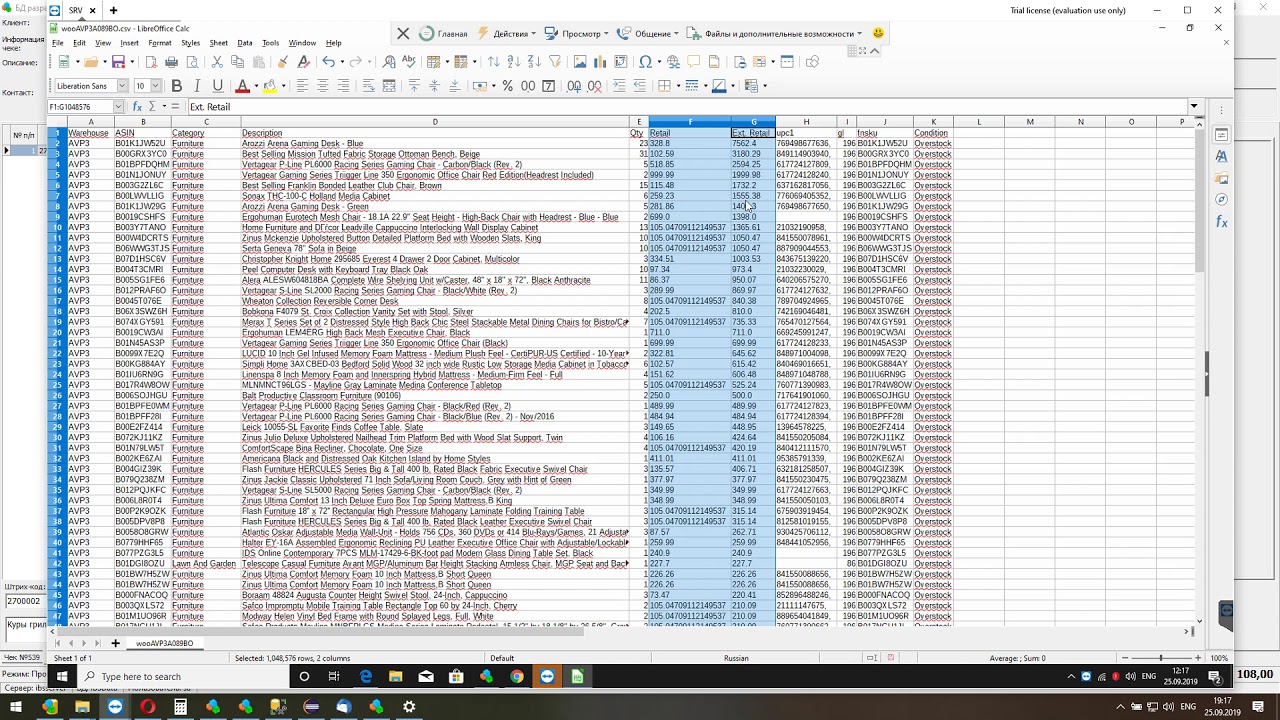Viewport: 1280px width, 720px height.
Task: Click the Russian language status field
Action: click(736, 658)
